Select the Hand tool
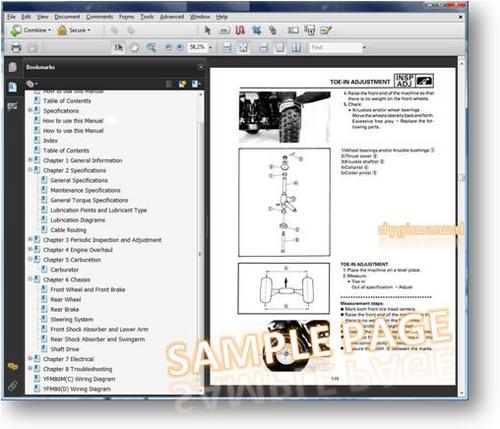Image resolution: width=500 pixels, height=429 pixels. [134, 48]
